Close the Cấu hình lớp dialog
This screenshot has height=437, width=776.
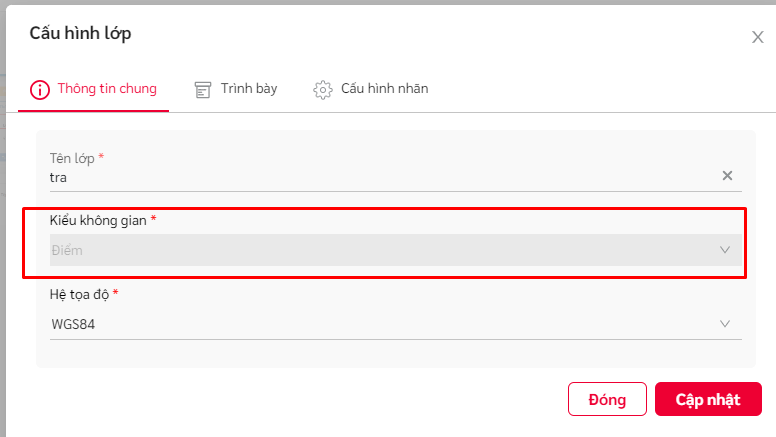point(758,37)
